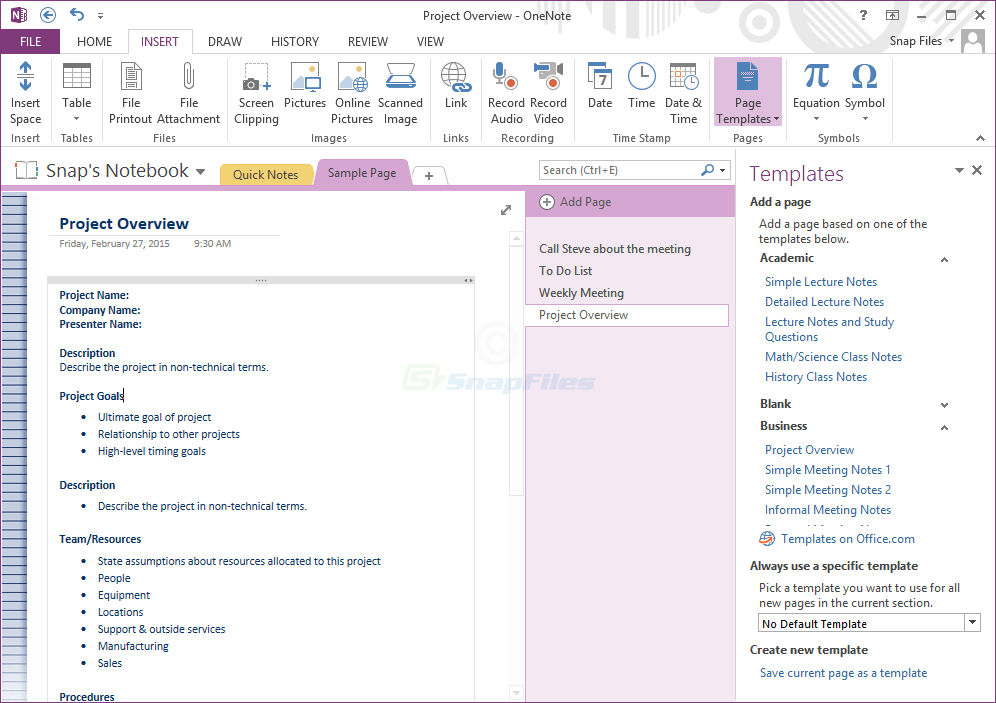Start Record Video
996x703 pixels.
click(x=548, y=93)
